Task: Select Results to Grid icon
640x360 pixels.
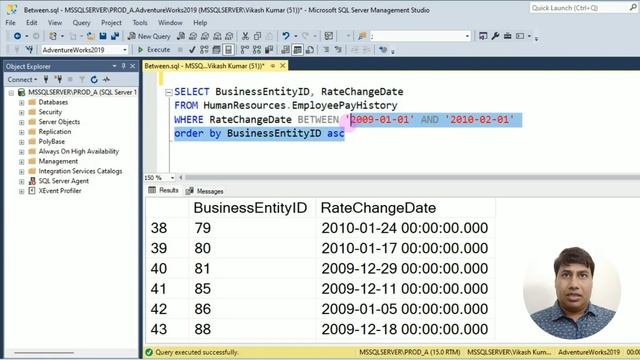Action: point(298,50)
